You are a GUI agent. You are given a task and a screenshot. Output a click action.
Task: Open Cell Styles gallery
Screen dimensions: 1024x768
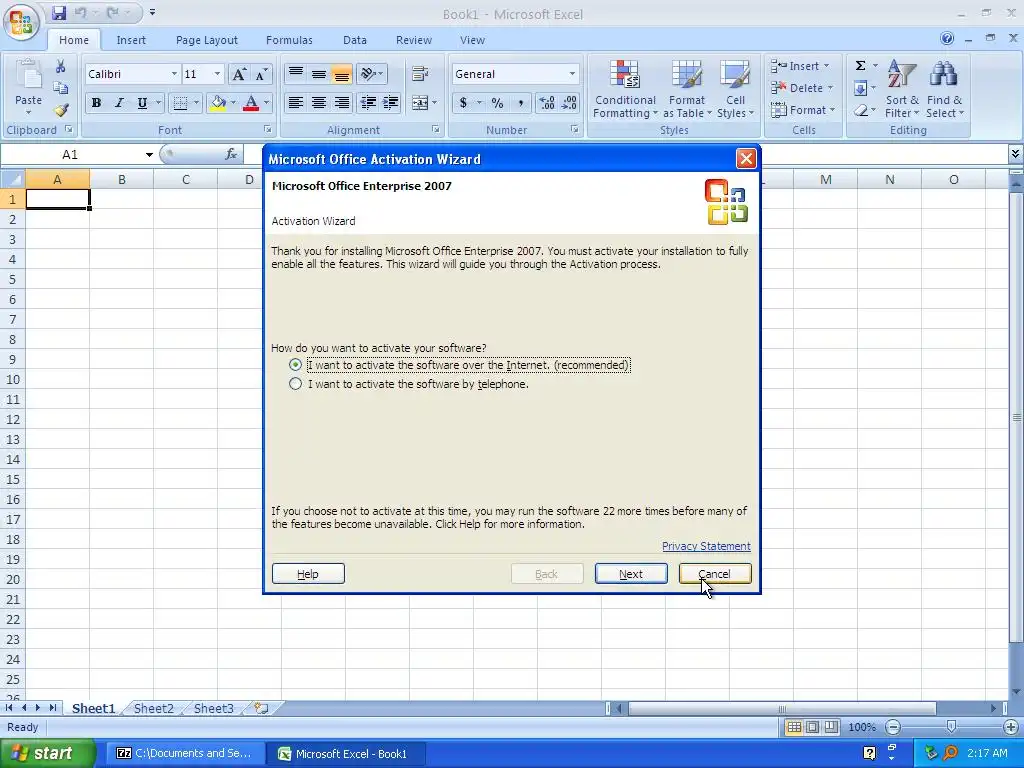[735, 89]
